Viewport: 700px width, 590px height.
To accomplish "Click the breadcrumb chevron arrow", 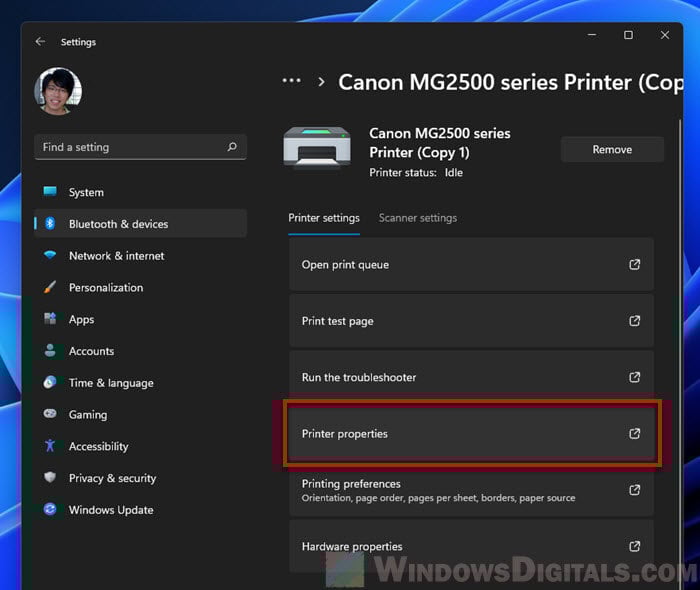I will [321, 82].
